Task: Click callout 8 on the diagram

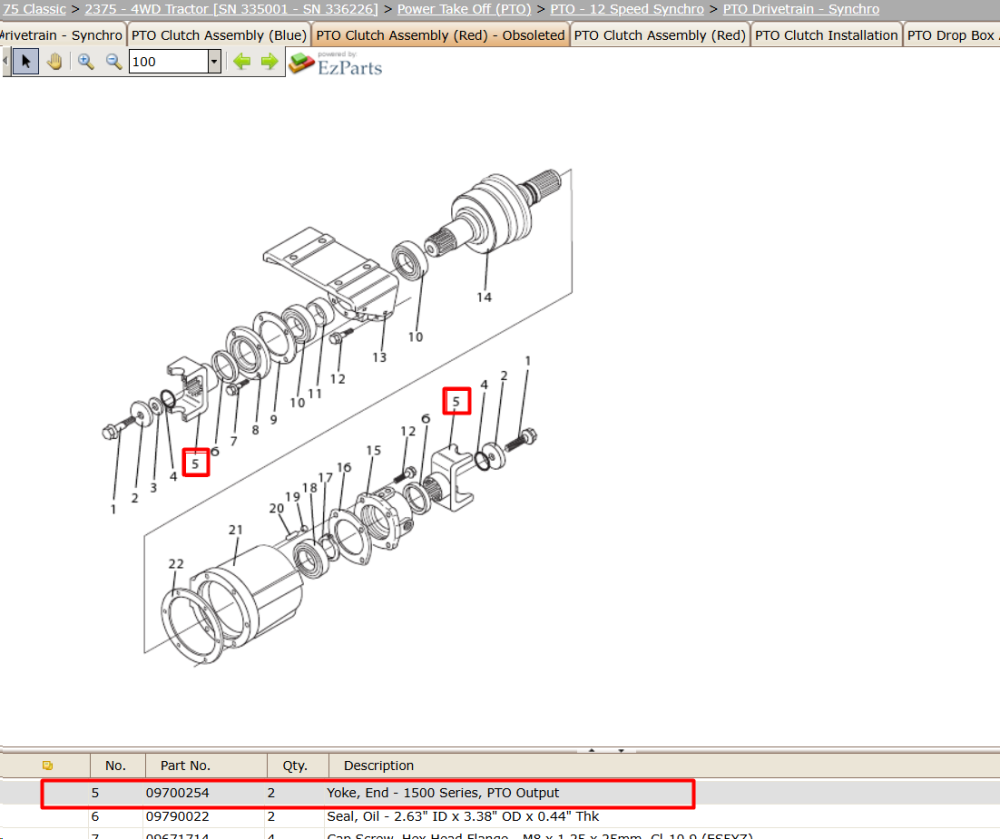Action: coord(255,430)
